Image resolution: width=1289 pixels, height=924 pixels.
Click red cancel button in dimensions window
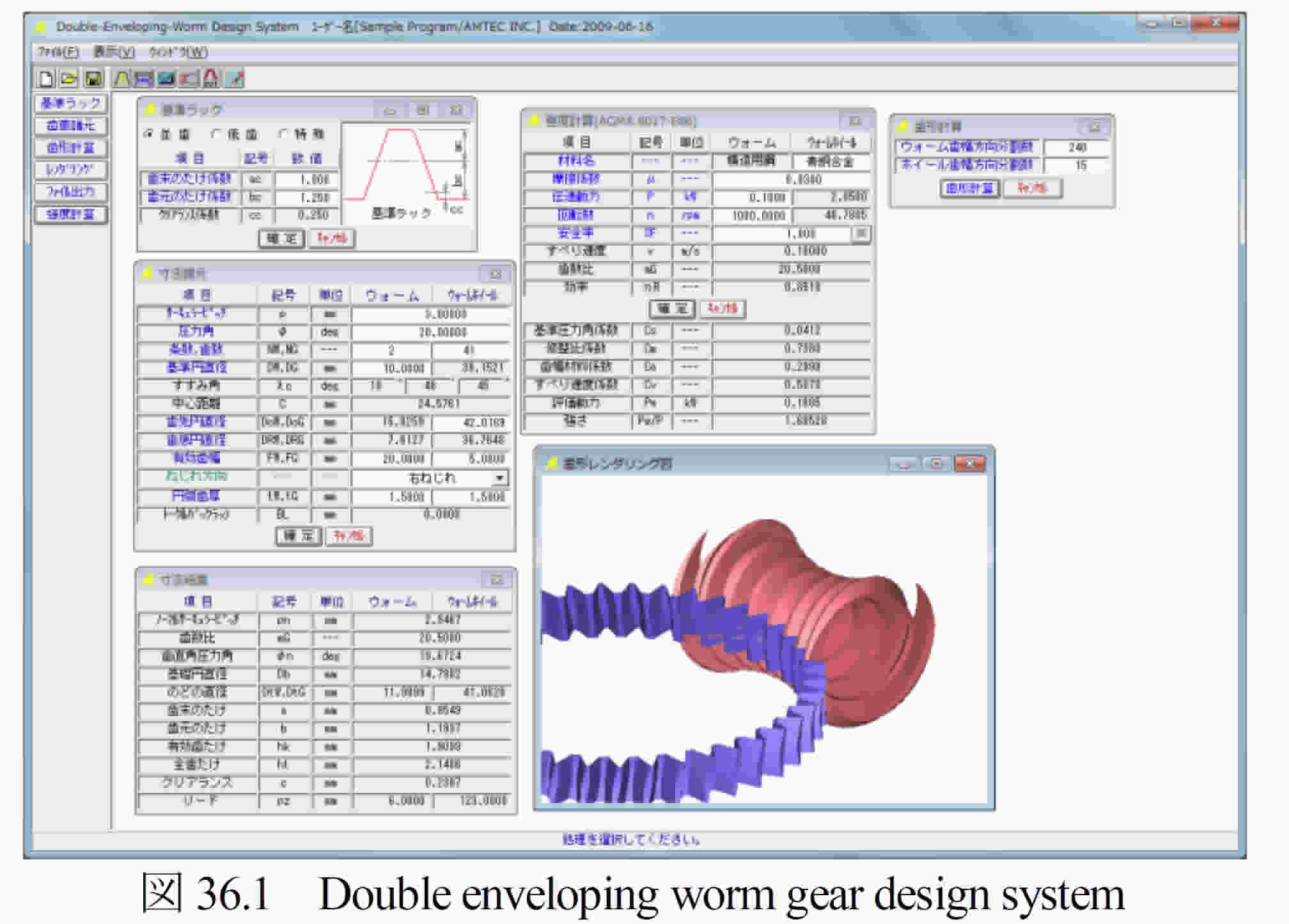tap(349, 536)
